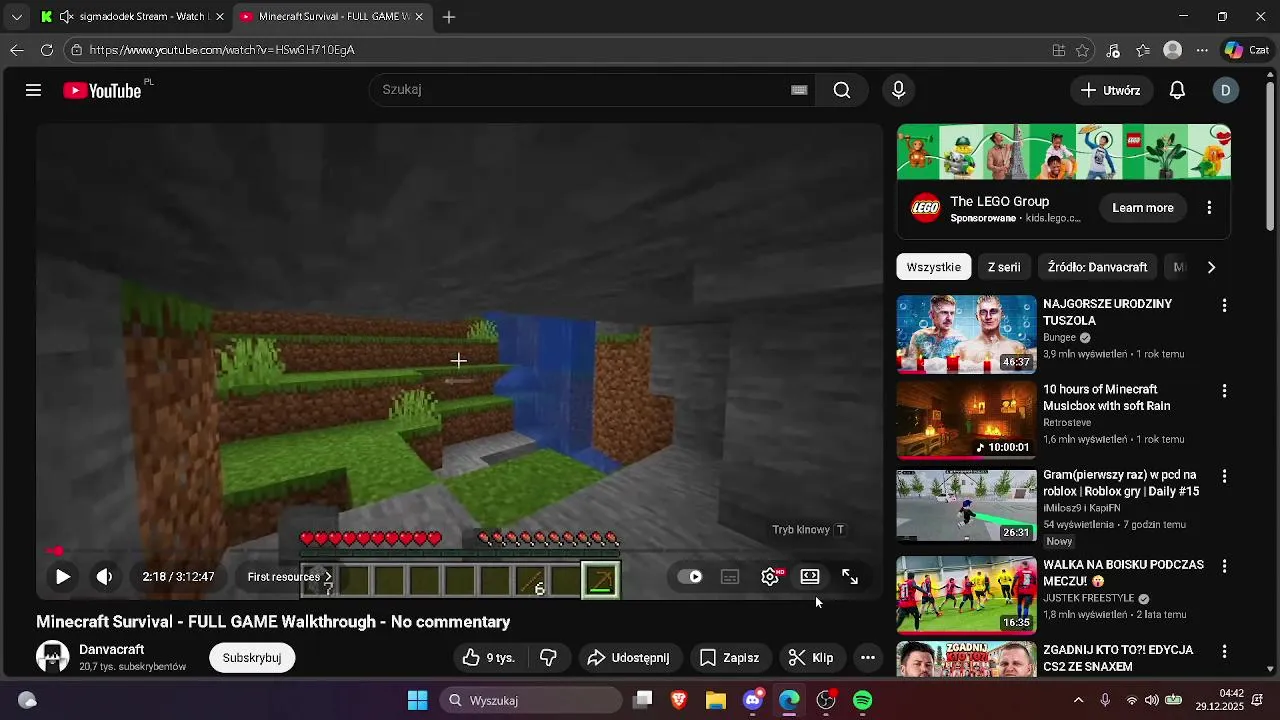The width and height of the screenshot is (1280, 720).
Task: Toggle autoplay switch in player
Action: (x=690, y=577)
